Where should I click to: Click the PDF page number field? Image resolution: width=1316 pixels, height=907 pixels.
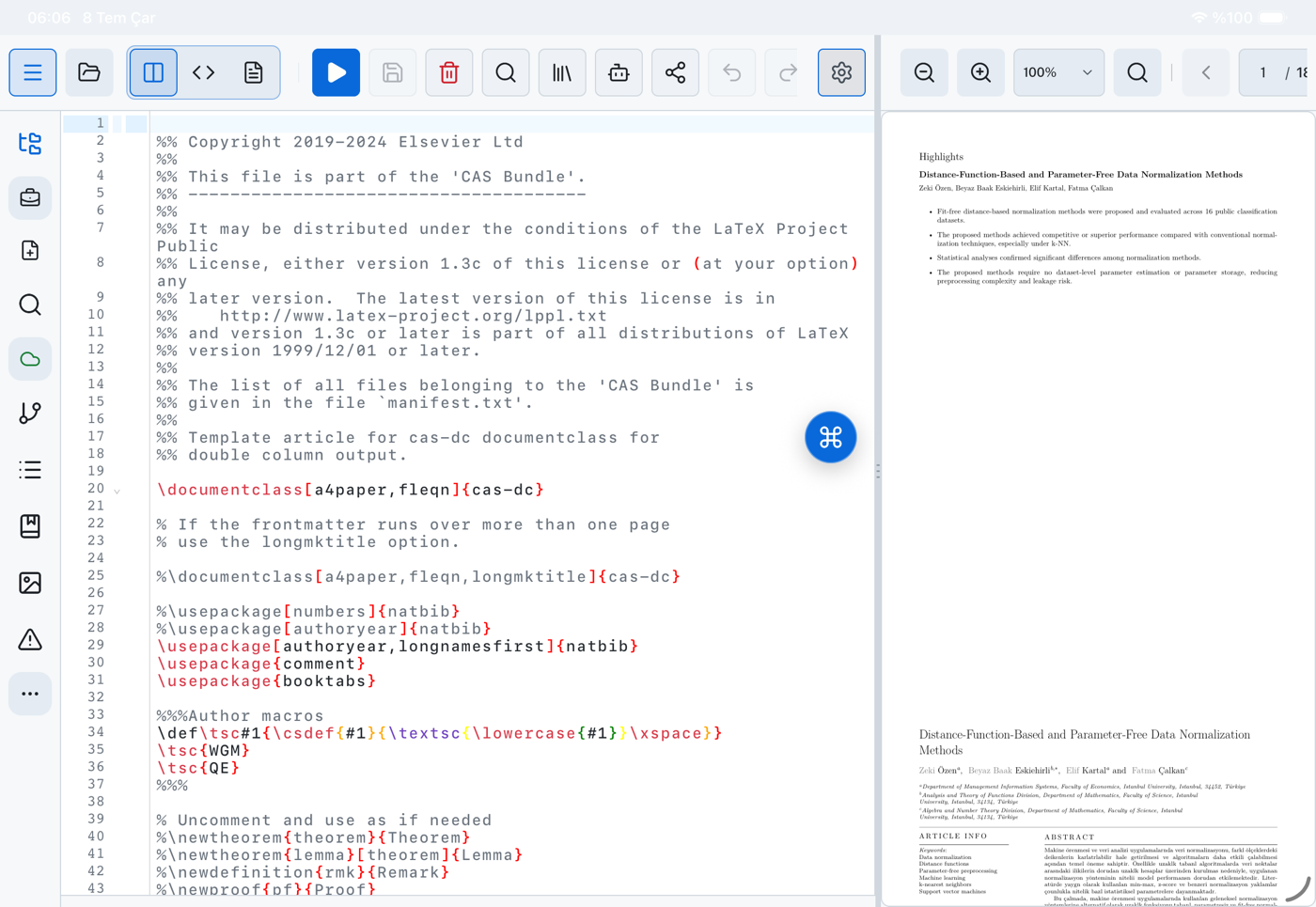pyautogui.click(x=1263, y=72)
